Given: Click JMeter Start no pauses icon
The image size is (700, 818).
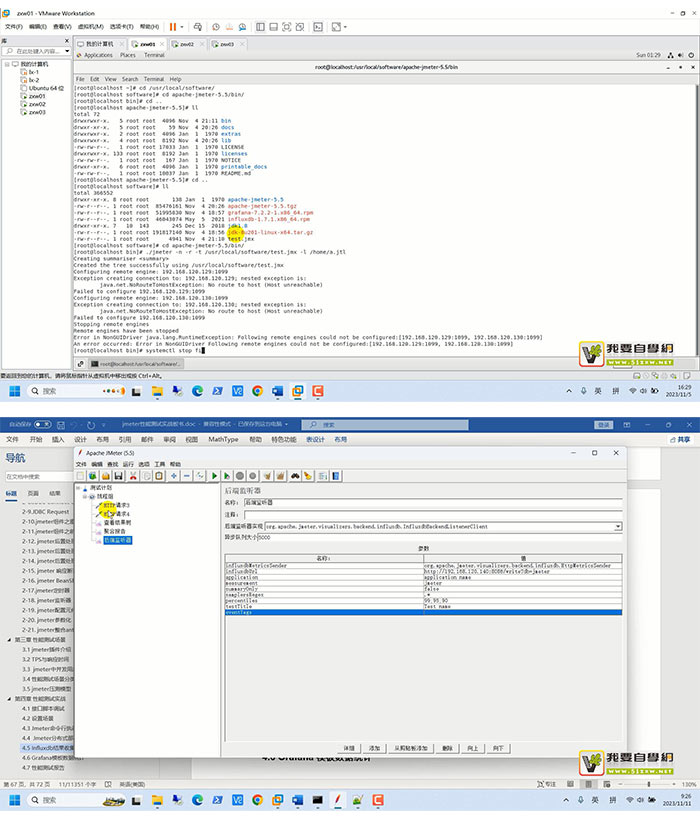Looking at the screenshot, I should tap(227, 476).
